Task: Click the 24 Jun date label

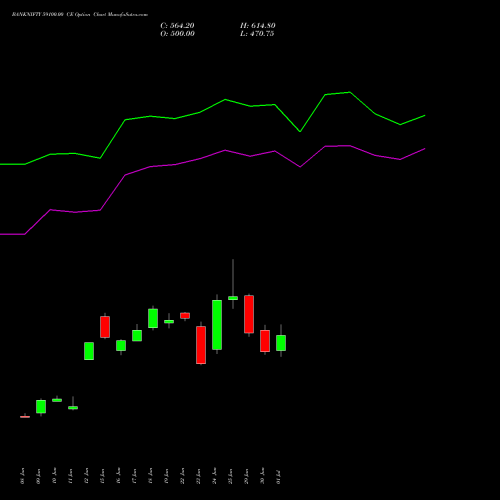Action: click(215, 476)
